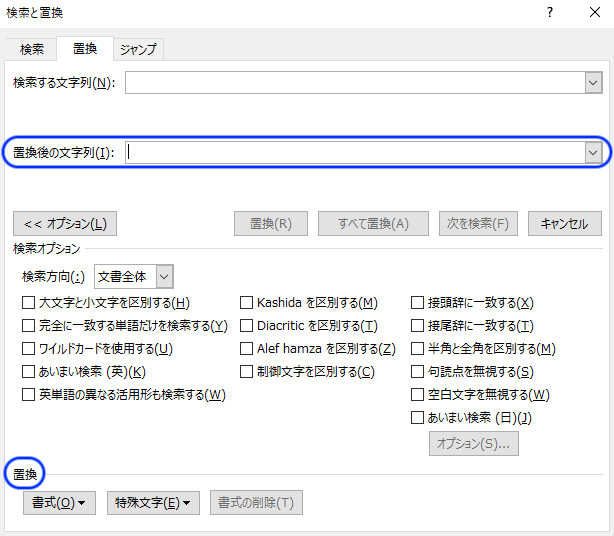Click the help question mark icon
This screenshot has height=536, width=614.
[x=549, y=14]
